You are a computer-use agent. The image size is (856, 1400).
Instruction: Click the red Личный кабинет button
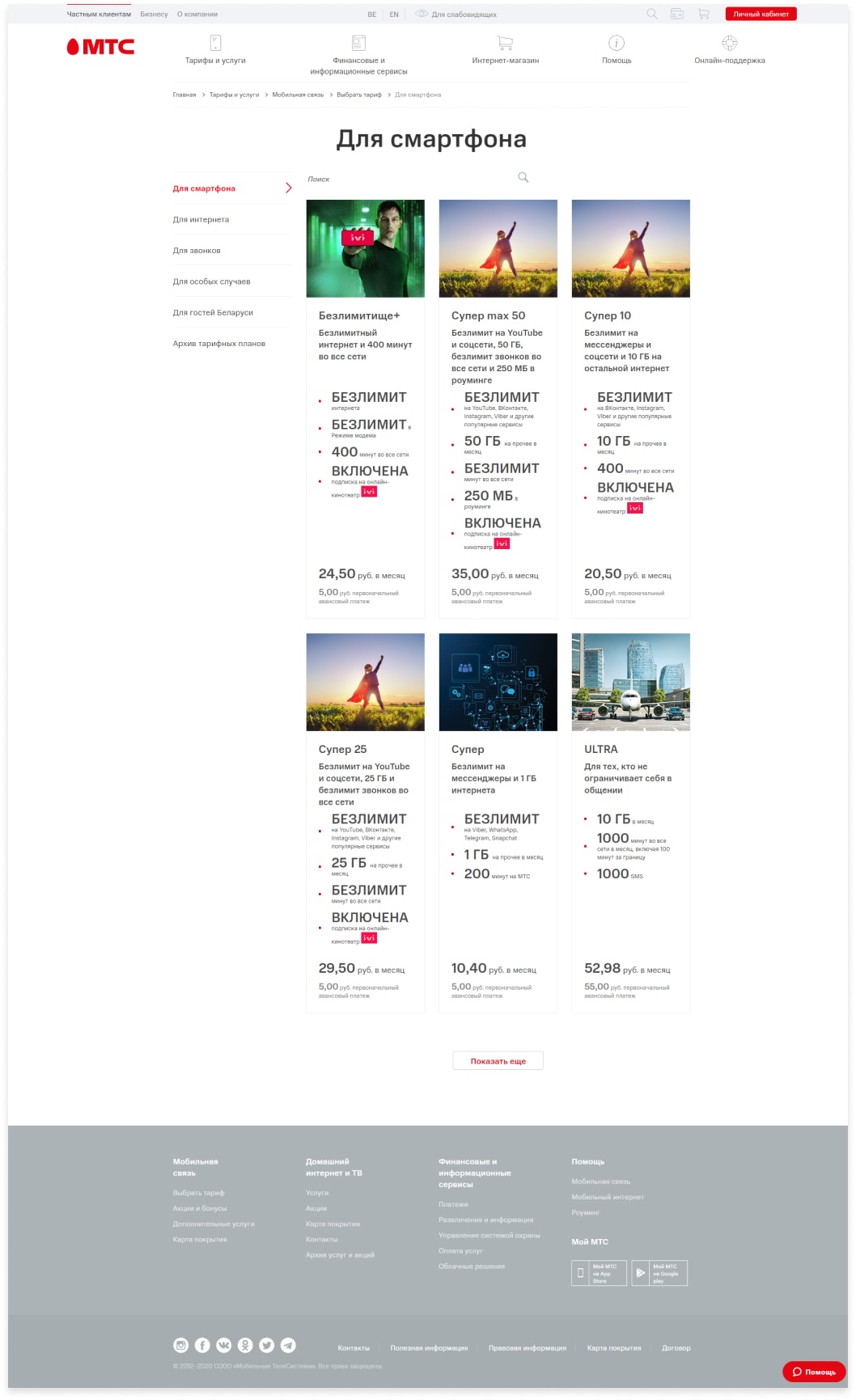(x=761, y=14)
